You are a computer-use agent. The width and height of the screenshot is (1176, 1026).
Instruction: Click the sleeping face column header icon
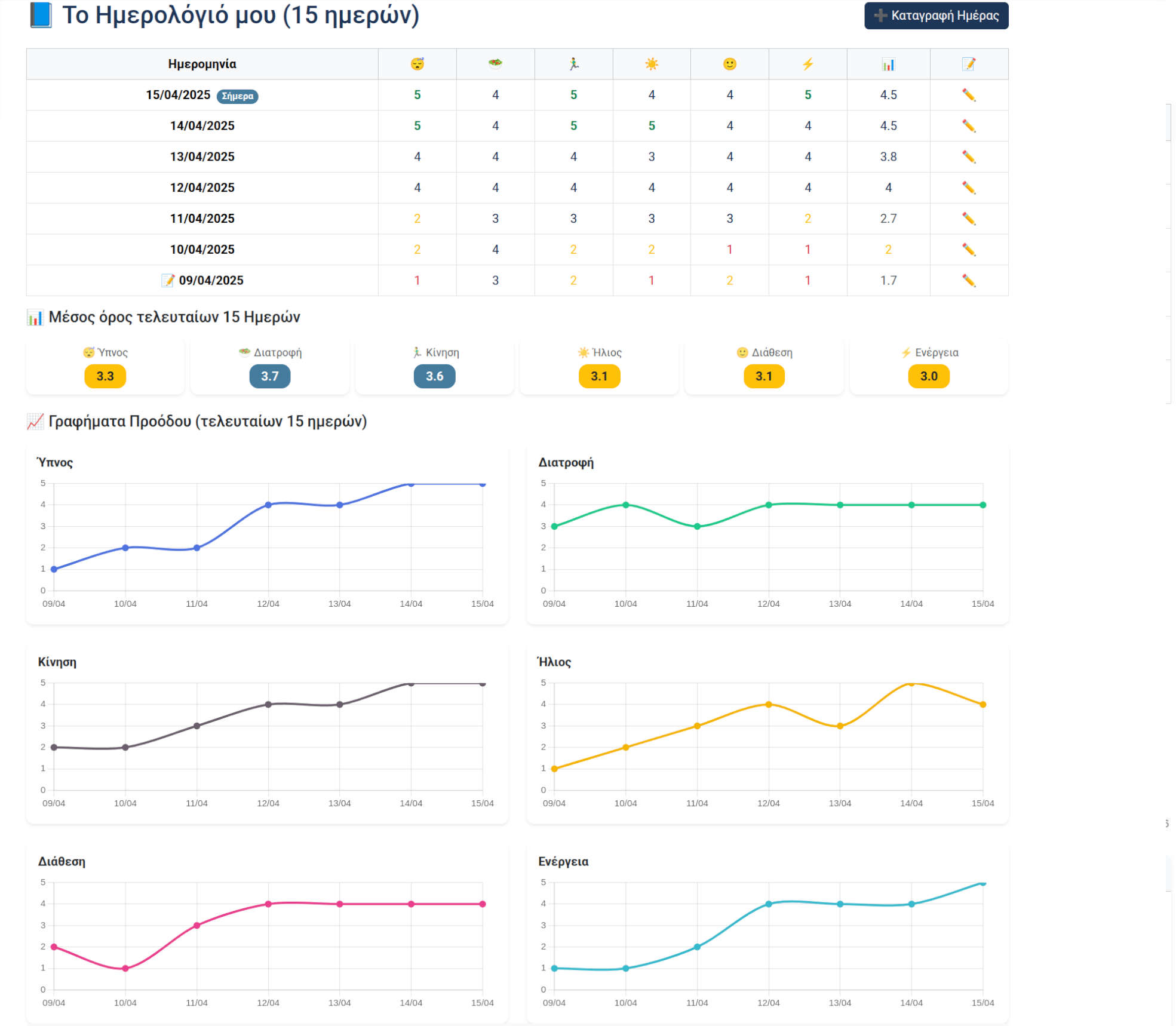coord(417,64)
